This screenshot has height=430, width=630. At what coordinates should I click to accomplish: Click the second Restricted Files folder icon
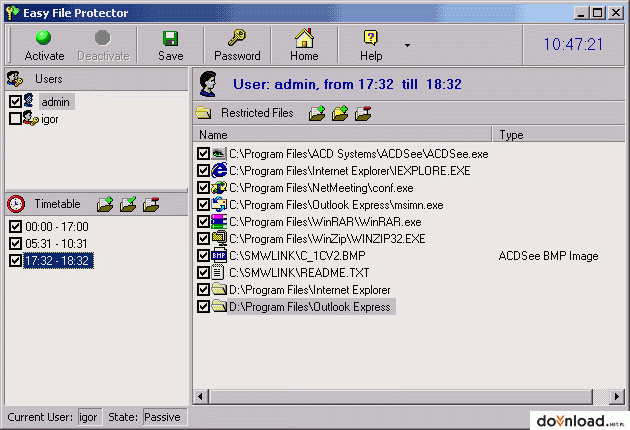[x=340, y=113]
